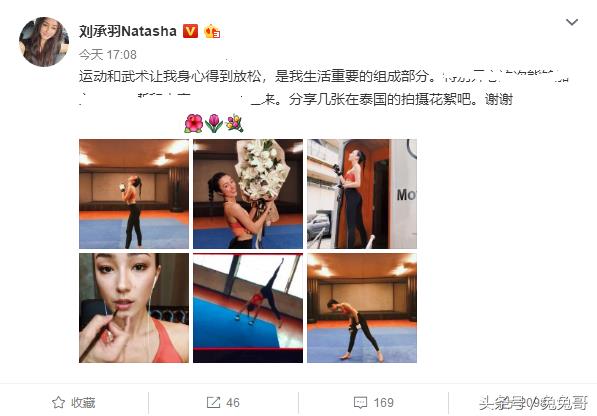Open photo beside the trailer door
The image size is (597, 416).
coord(362,194)
